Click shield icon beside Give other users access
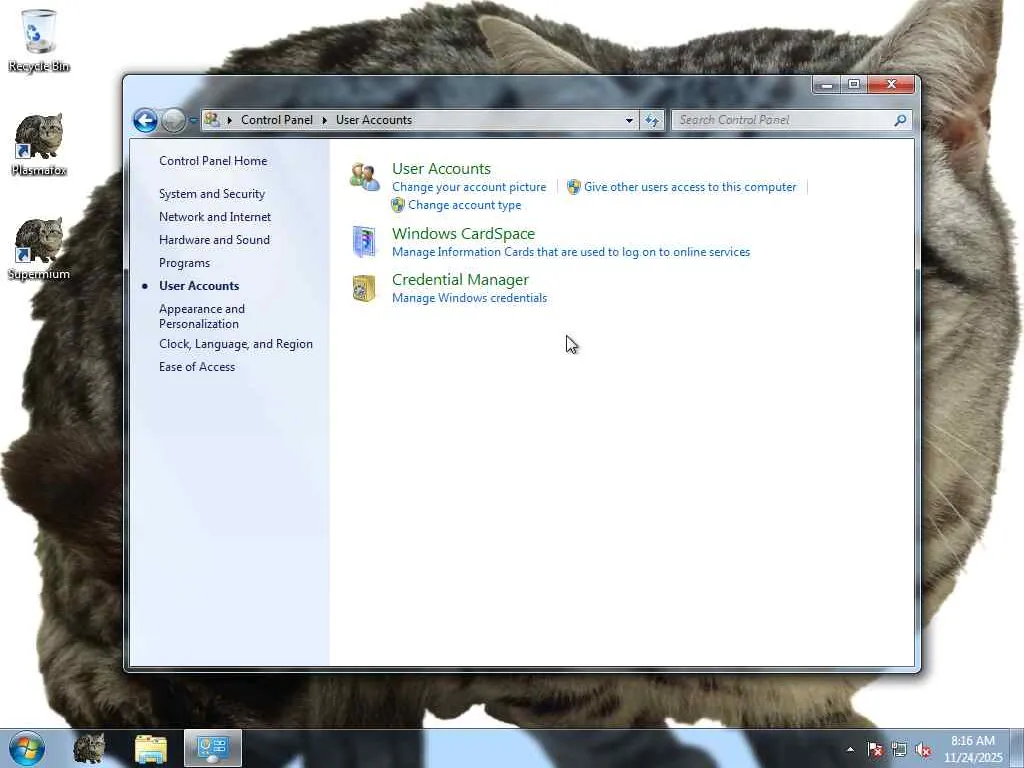The image size is (1024, 768). coord(573,187)
